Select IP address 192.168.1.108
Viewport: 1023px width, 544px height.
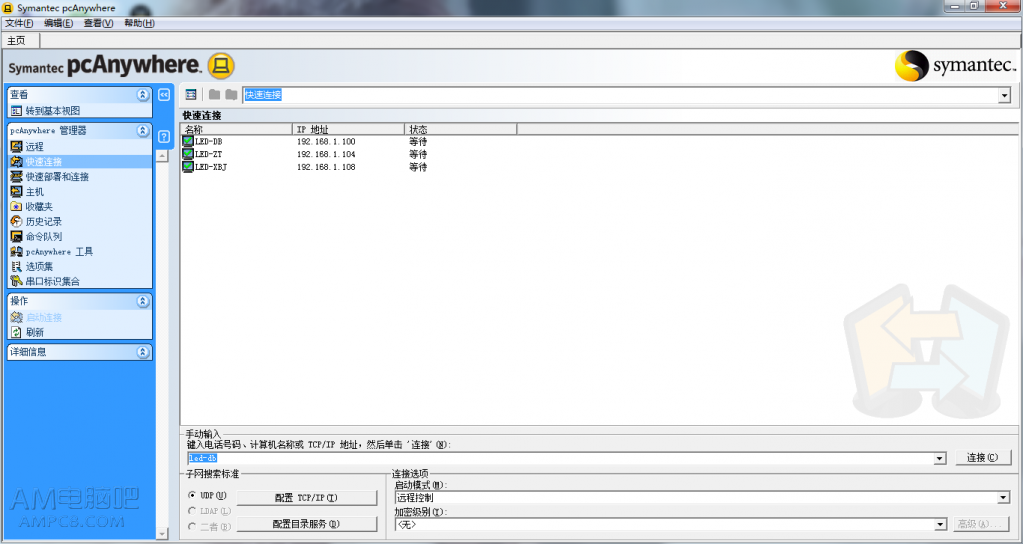(x=326, y=167)
